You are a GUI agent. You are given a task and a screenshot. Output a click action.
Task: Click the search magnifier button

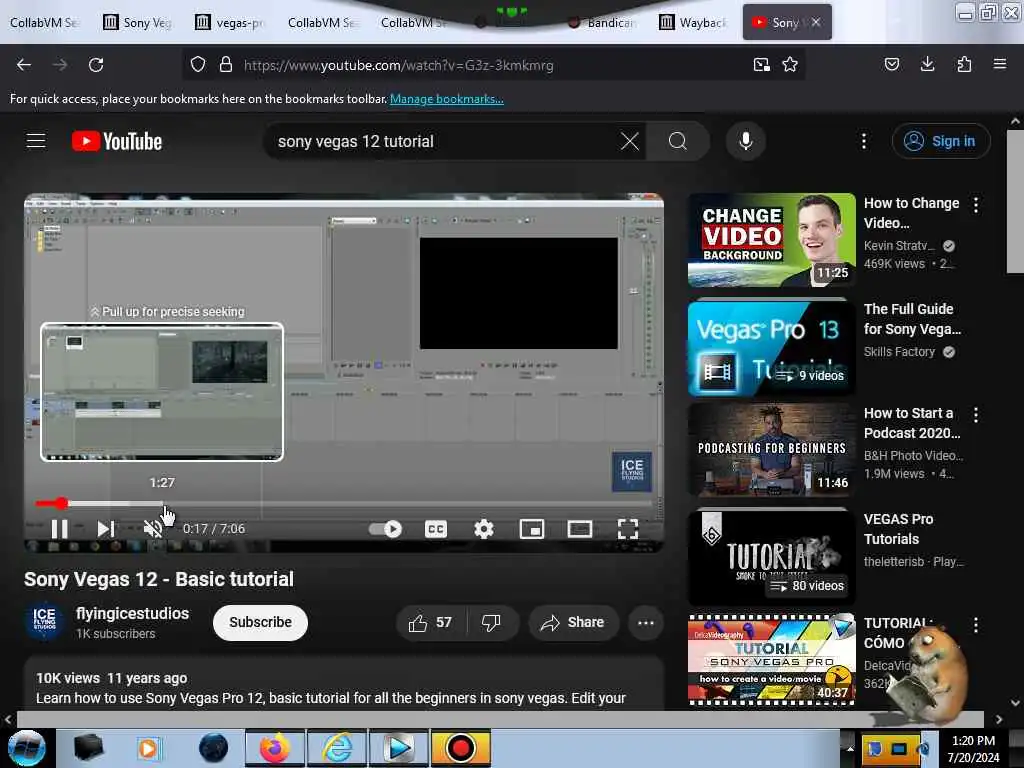[x=677, y=141]
